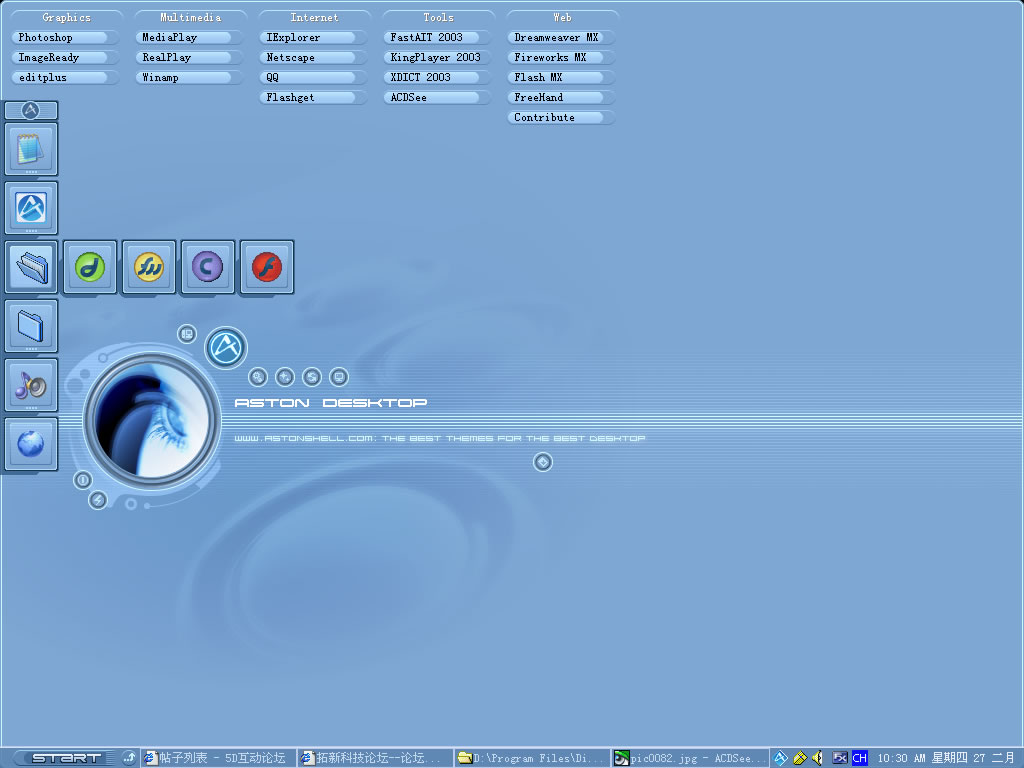Start MediaPlay from the Multimedia list
Viewport: 1024px width, 768px height.
click(x=189, y=38)
